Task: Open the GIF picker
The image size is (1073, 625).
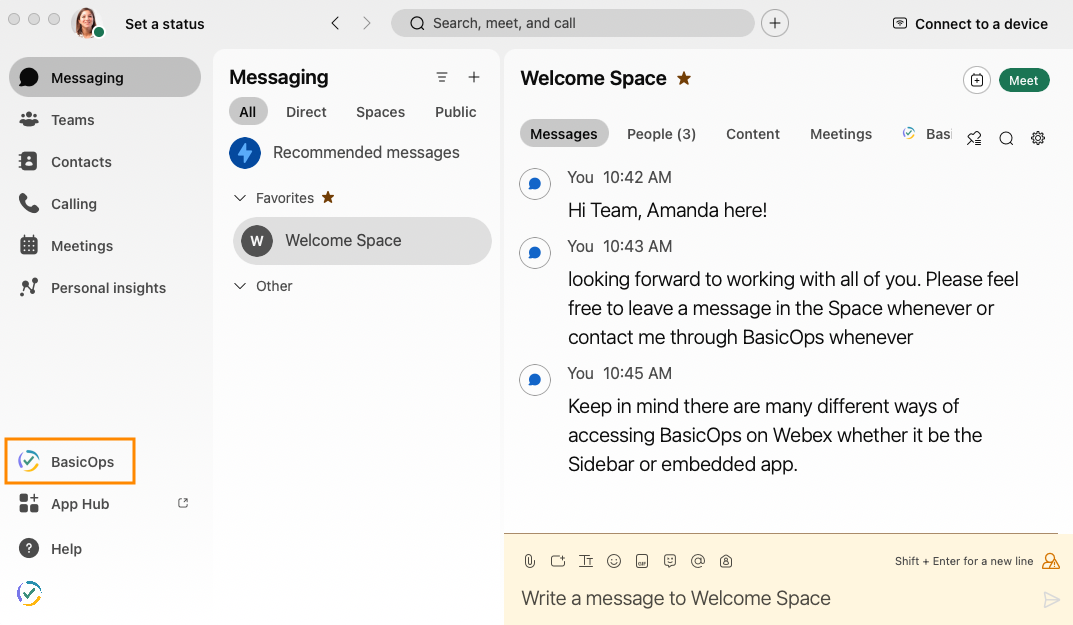Action: tap(641, 561)
